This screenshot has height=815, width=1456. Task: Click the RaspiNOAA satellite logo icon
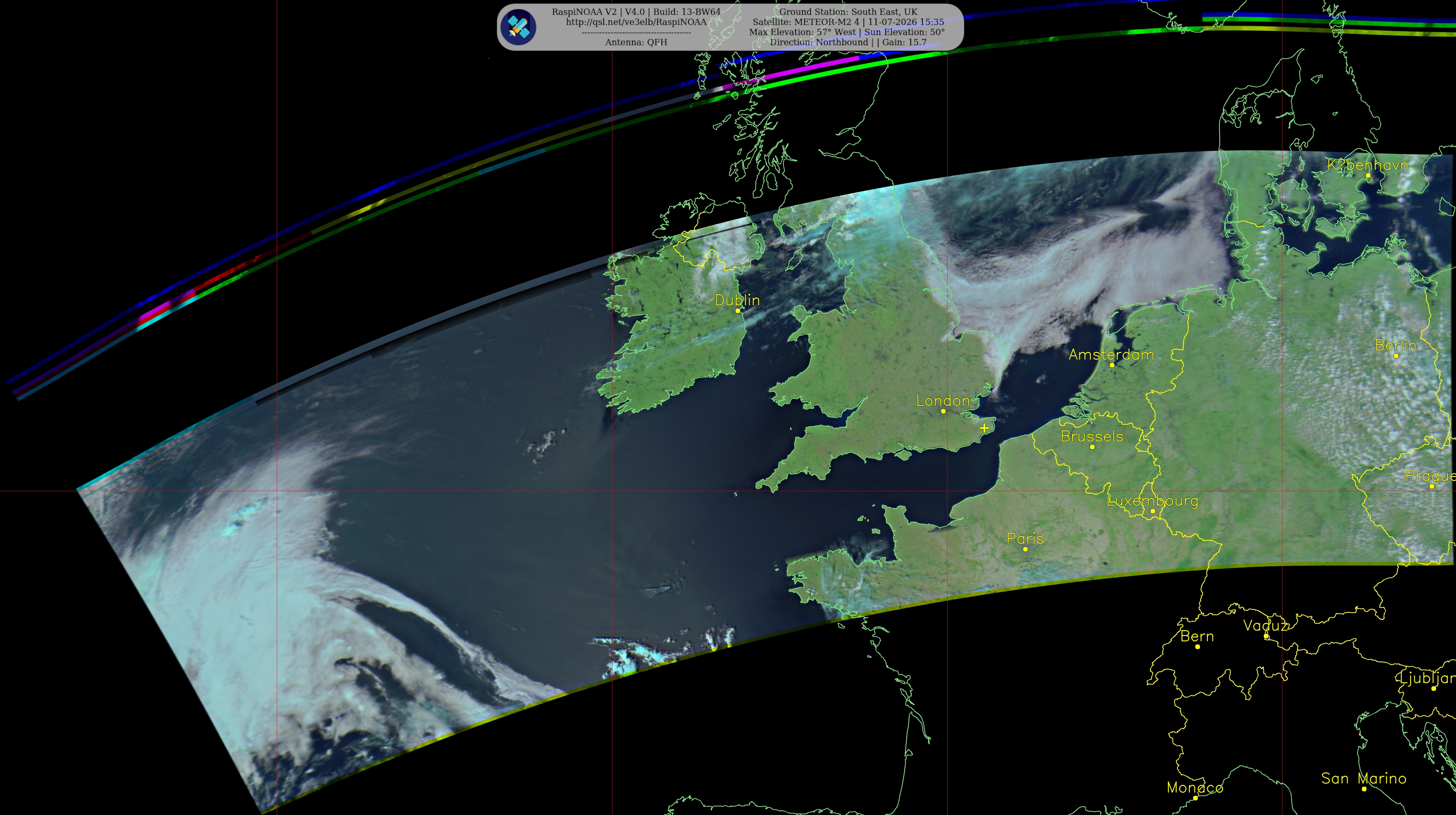(x=518, y=27)
